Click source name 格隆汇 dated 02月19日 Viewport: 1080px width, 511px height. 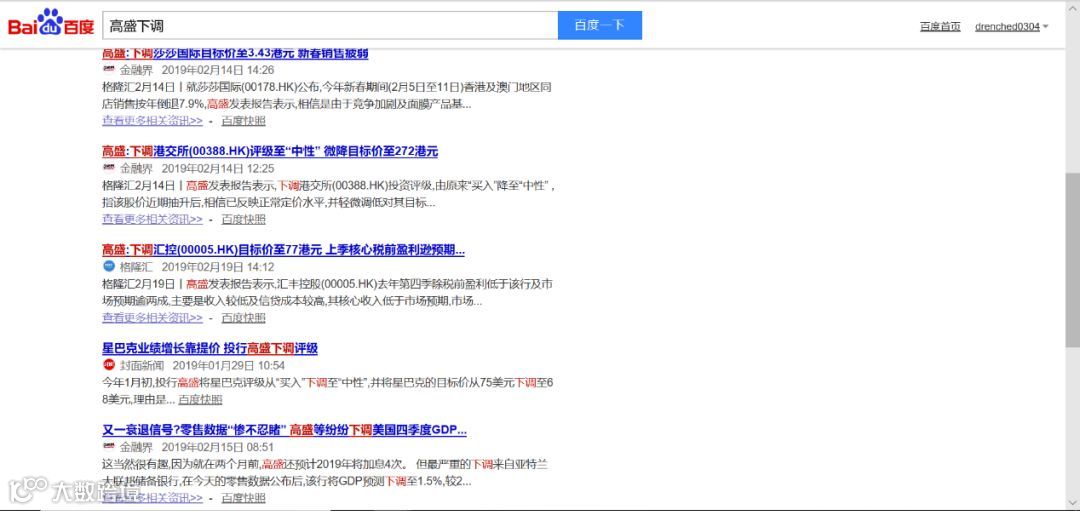pos(136,267)
